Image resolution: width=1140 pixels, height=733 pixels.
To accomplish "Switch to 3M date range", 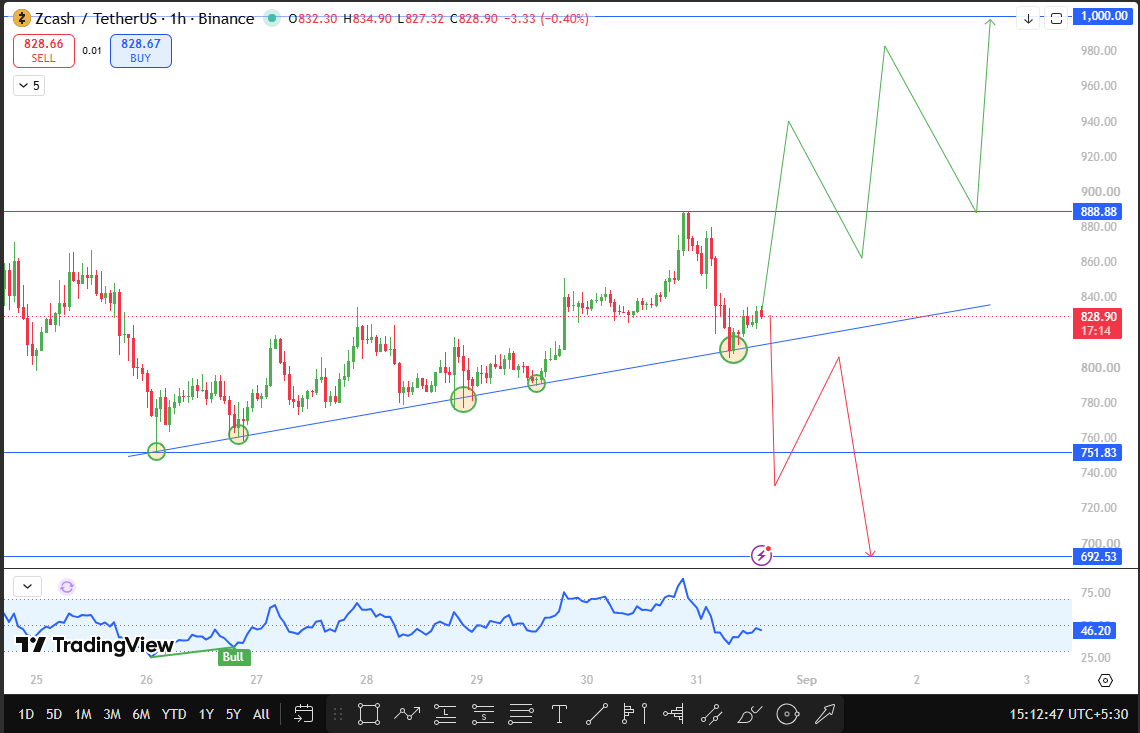I will pyautogui.click(x=112, y=714).
